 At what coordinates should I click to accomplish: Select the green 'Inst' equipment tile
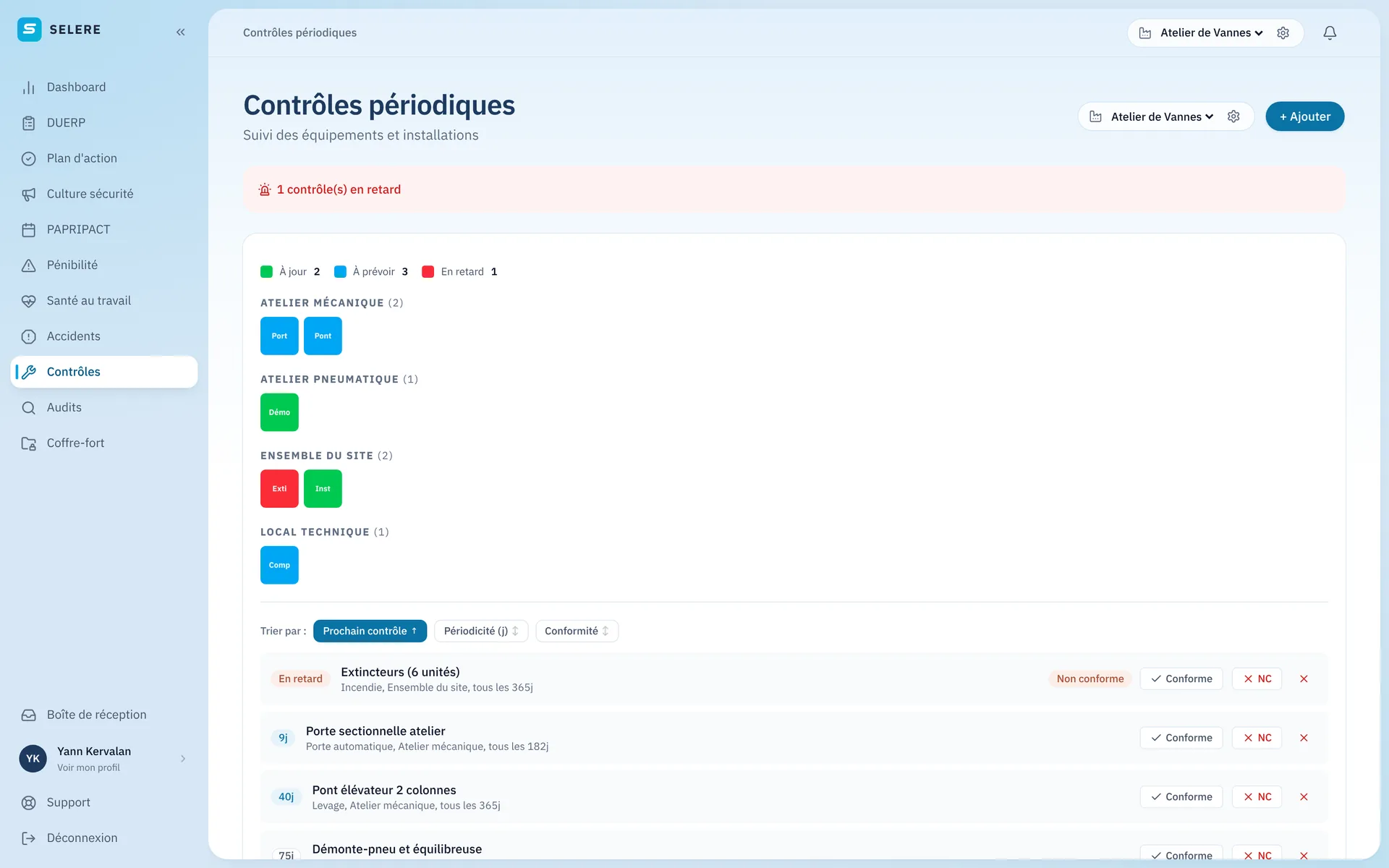click(x=323, y=488)
